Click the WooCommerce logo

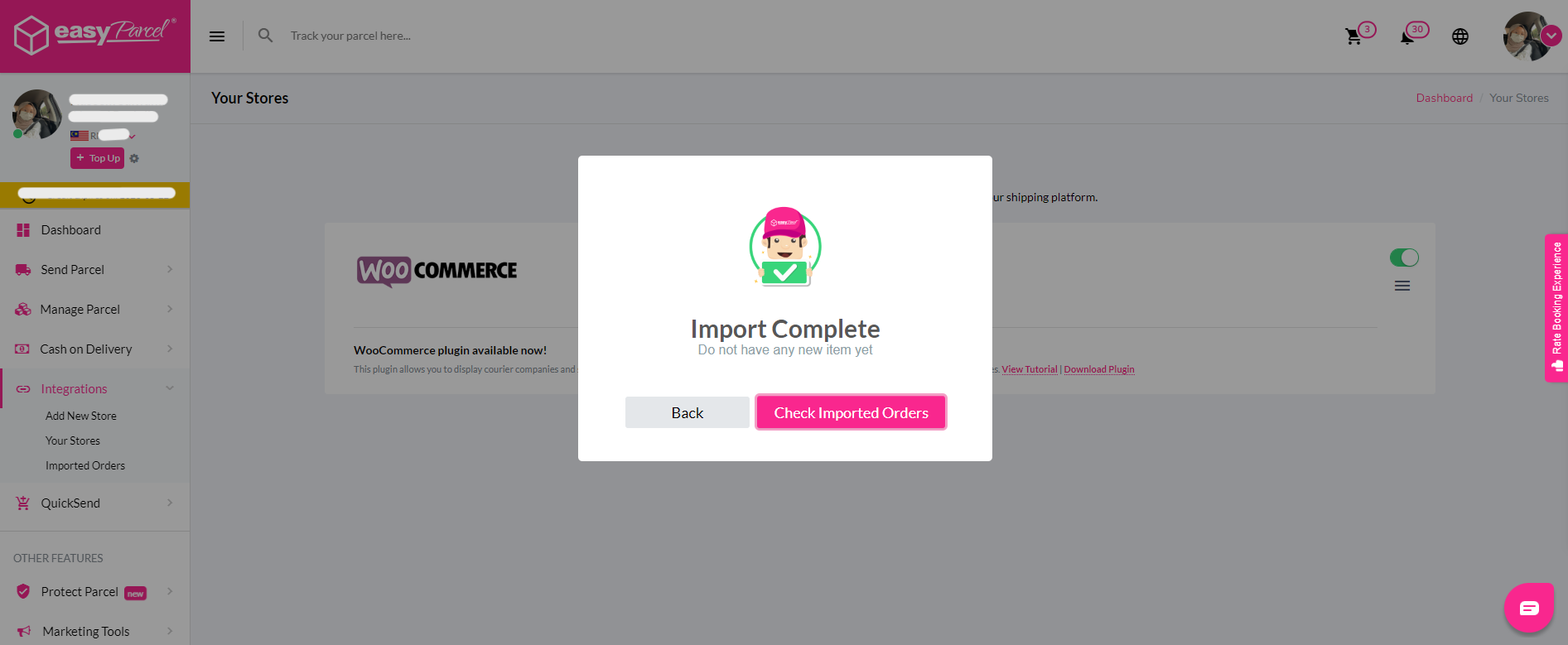pyautogui.click(x=437, y=271)
